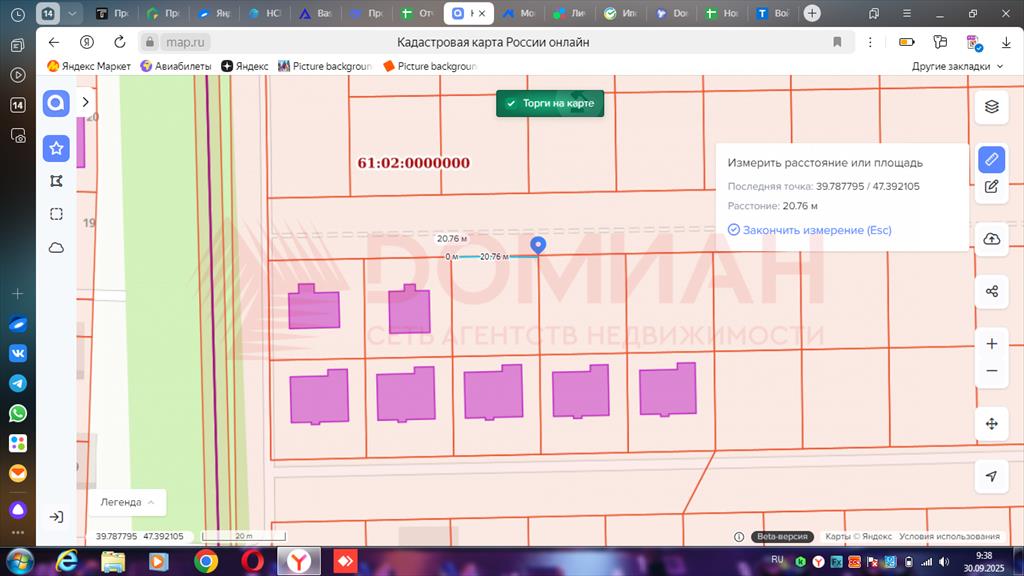Expand the left sidebar with chevron arrow
This screenshot has height=576, width=1024.
pyautogui.click(x=86, y=102)
